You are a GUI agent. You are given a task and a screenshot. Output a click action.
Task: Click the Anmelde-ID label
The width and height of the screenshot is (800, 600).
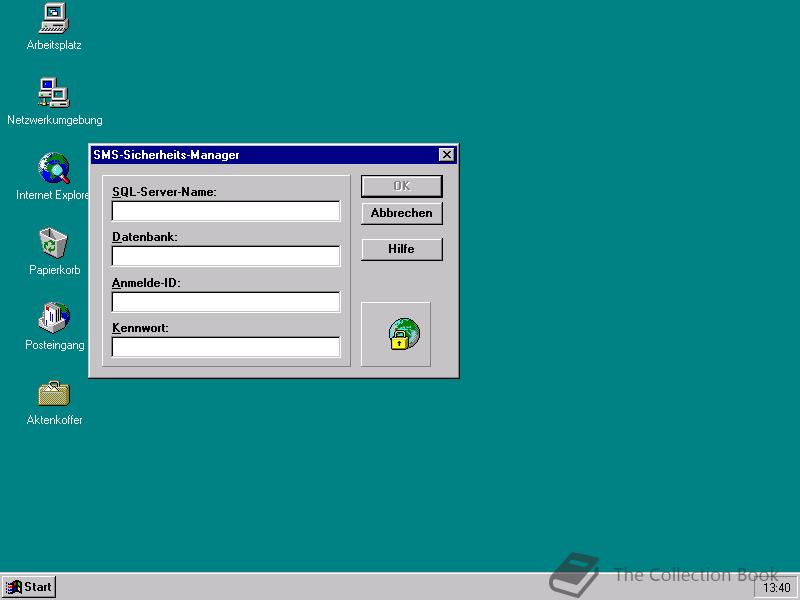(146, 283)
